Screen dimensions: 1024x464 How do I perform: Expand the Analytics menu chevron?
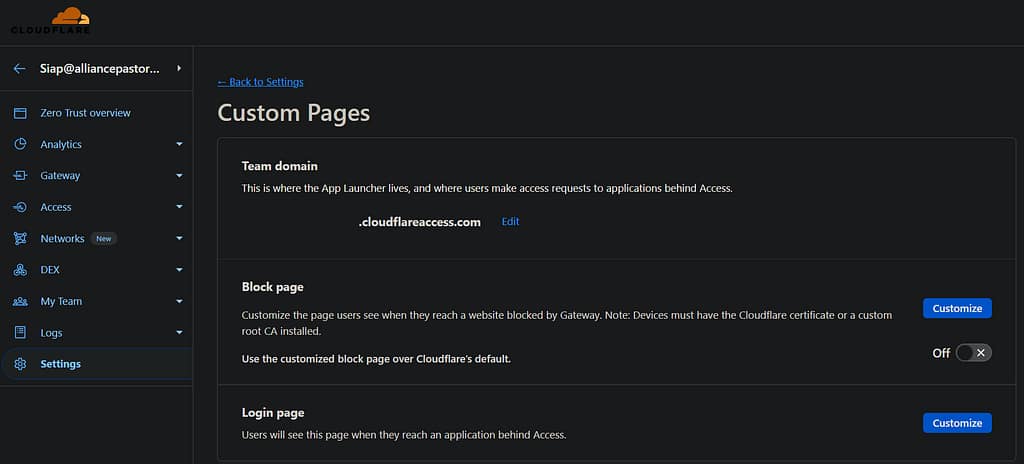coord(179,144)
